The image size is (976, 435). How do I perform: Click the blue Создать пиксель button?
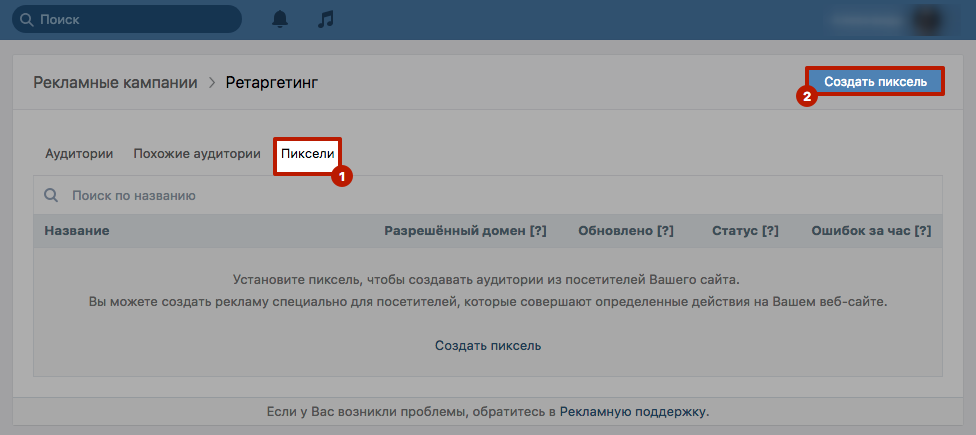coord(875,82)
